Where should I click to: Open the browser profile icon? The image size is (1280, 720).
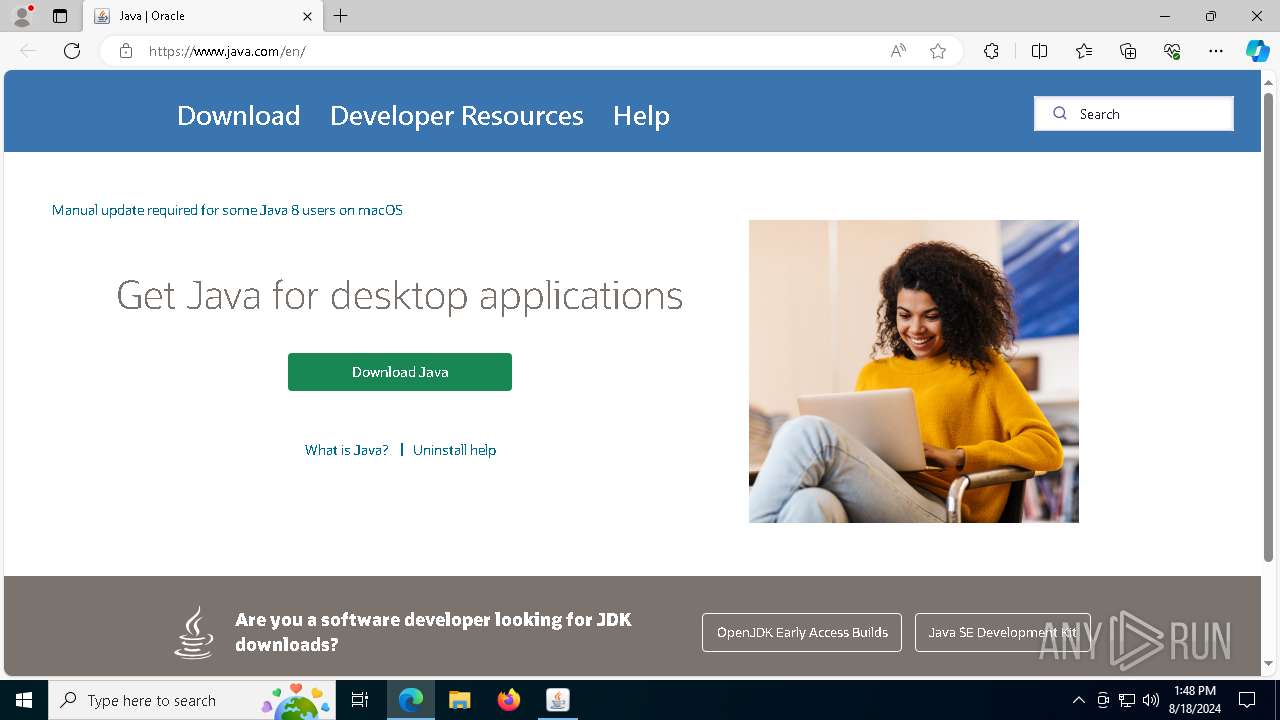[x=21, y=16]
